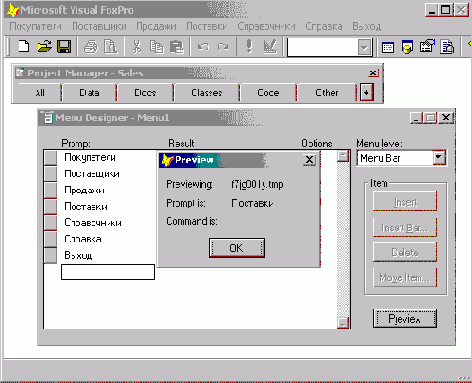Click the Modify Form ruler icon

point(270,46)
